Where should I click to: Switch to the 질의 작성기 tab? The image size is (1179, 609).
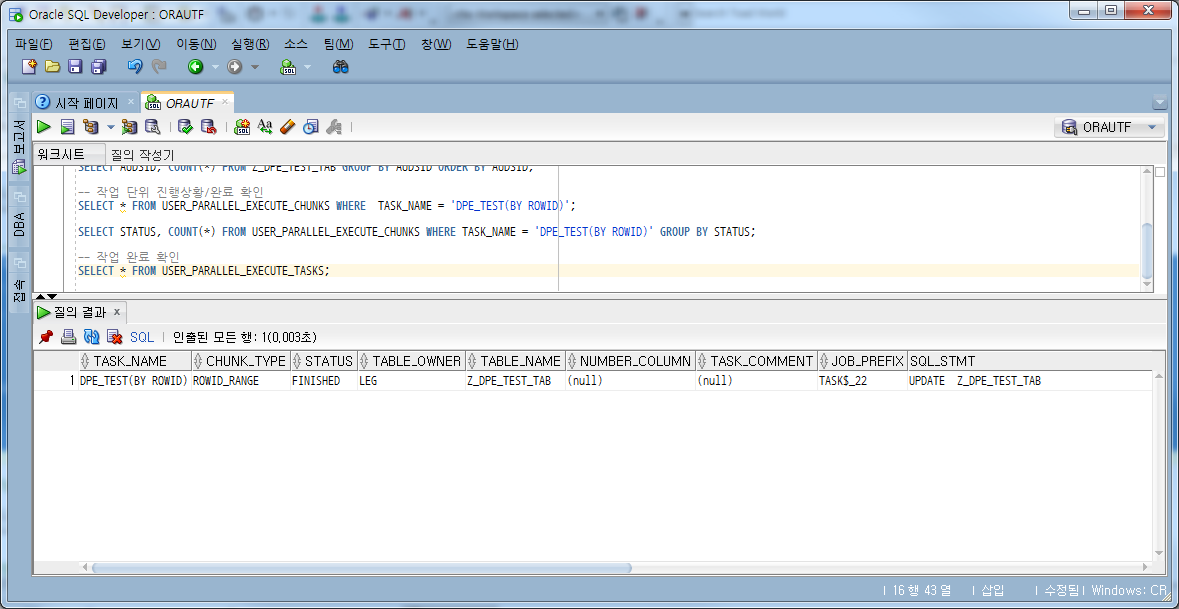tap(142, 155)
